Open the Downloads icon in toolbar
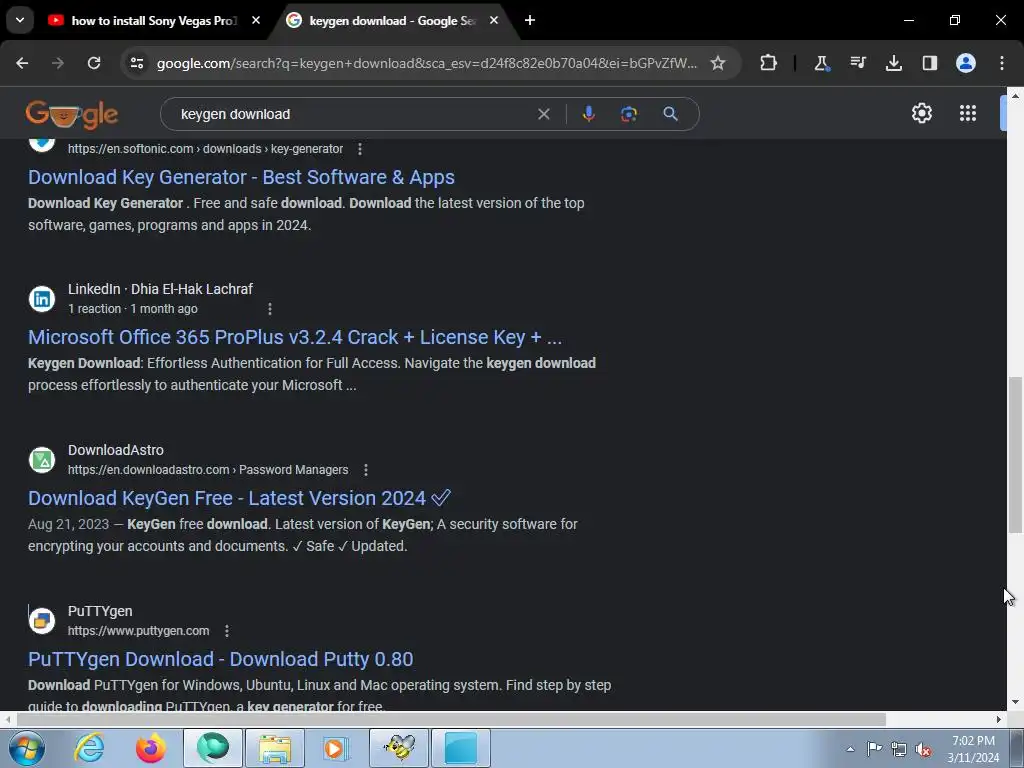The image size is (1024, 768). (x=893, y=63)
